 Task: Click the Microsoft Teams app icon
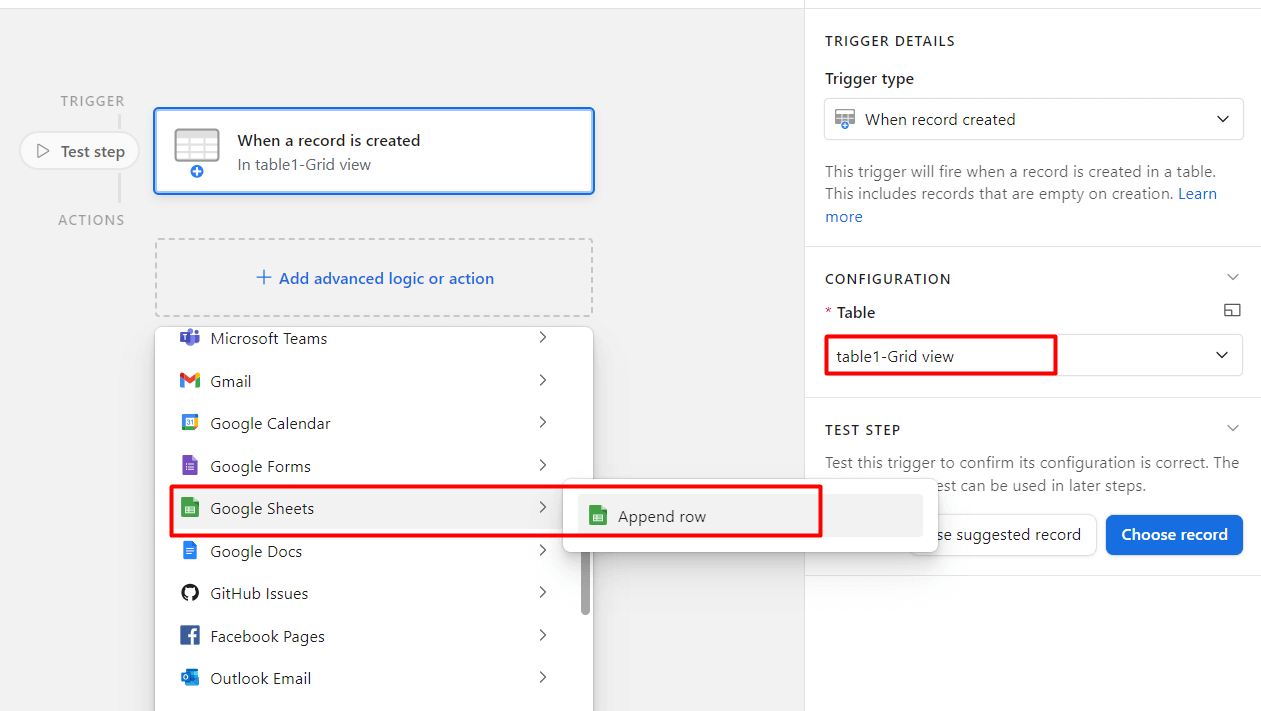190,338
